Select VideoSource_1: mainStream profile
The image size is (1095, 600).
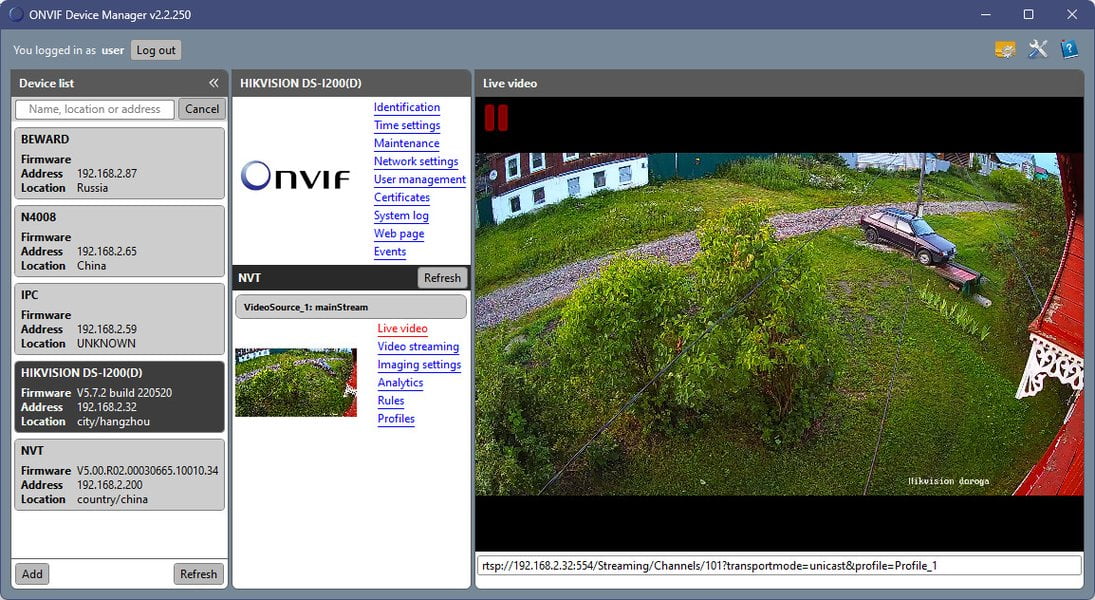(x=351, y=307)
